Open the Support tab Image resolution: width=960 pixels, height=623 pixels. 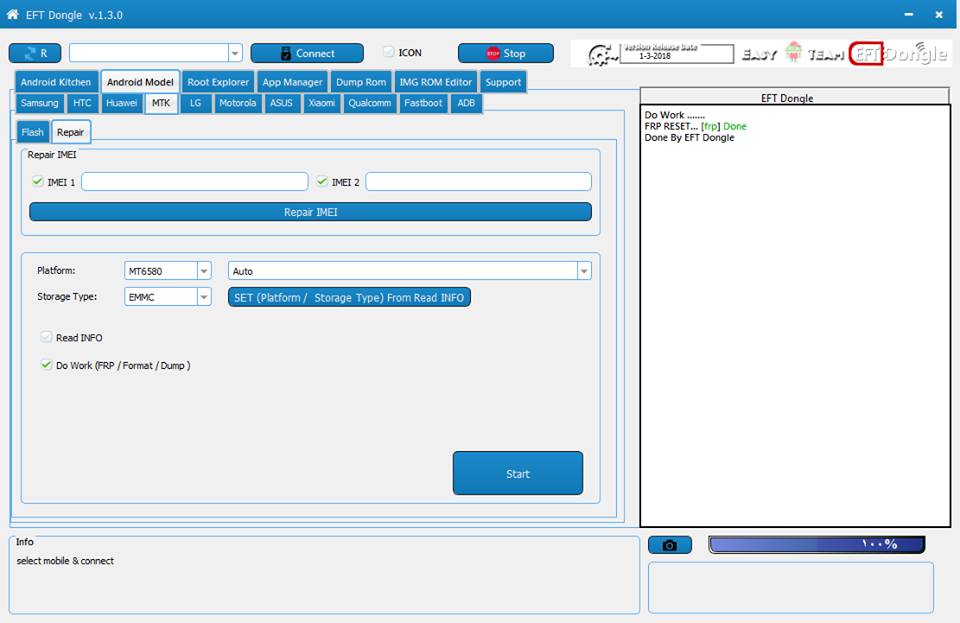503,82
